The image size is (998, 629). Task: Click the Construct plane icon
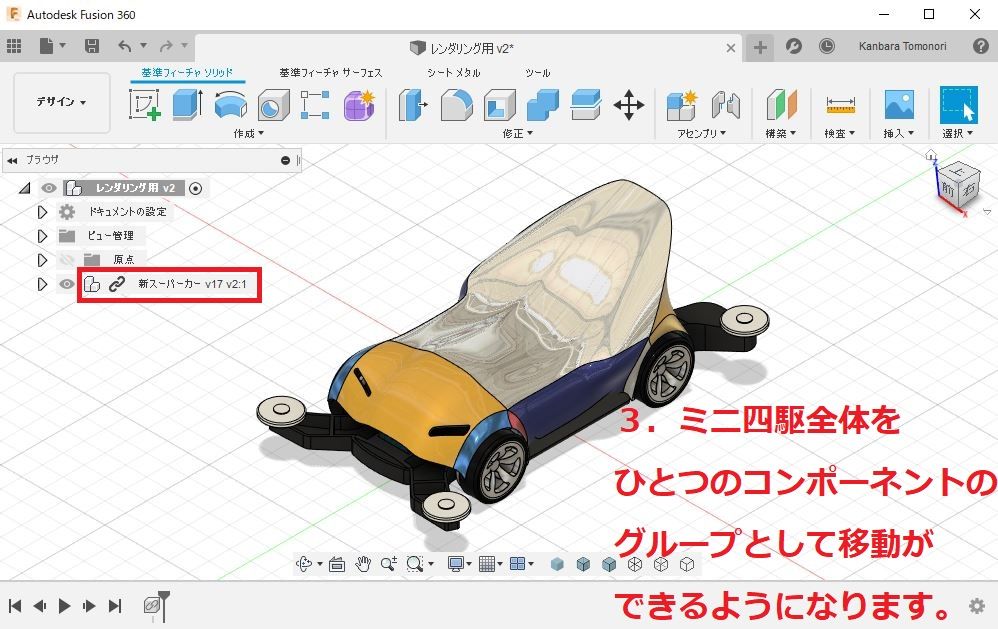[782, 104]
